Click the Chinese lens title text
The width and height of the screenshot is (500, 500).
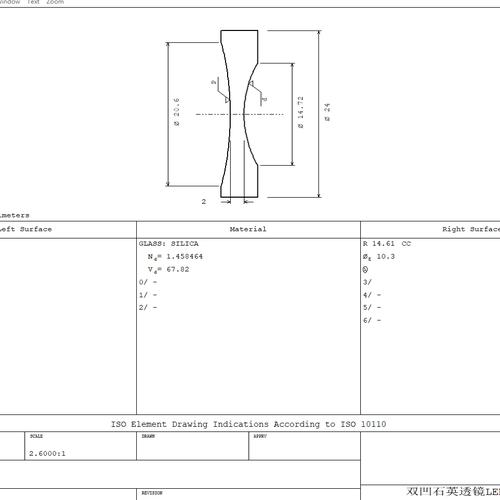click(x=453, y=491)
